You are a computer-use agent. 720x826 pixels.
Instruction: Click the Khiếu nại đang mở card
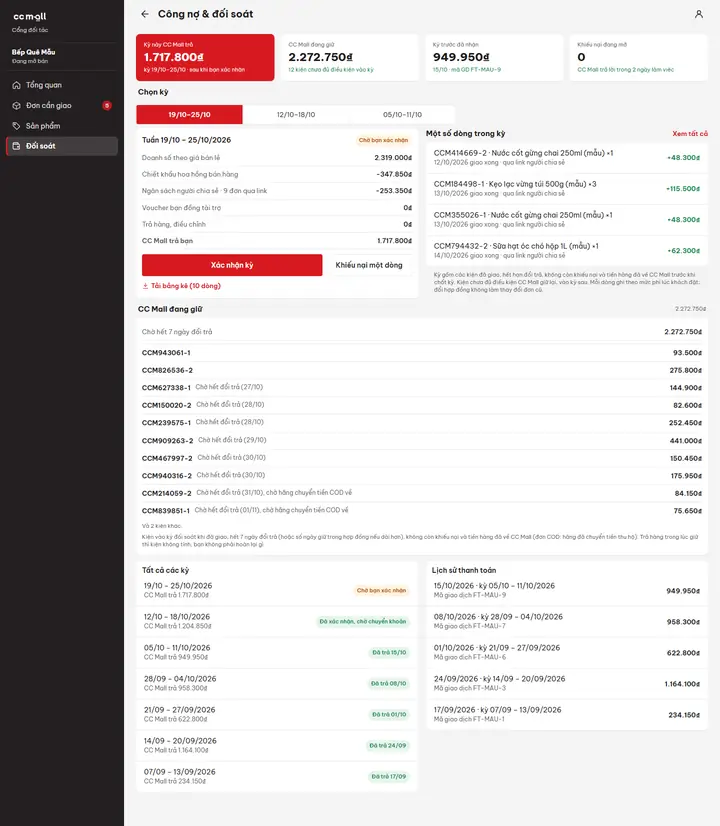click(x=638, y=57)
